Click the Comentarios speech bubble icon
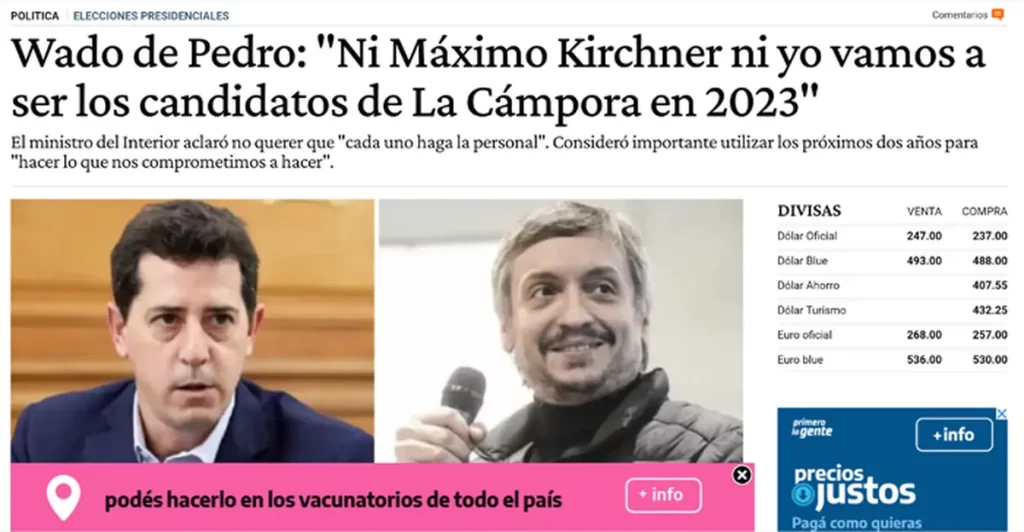Image resolution: width=1024 pixels, height=532 pixels. coord(998,14)
